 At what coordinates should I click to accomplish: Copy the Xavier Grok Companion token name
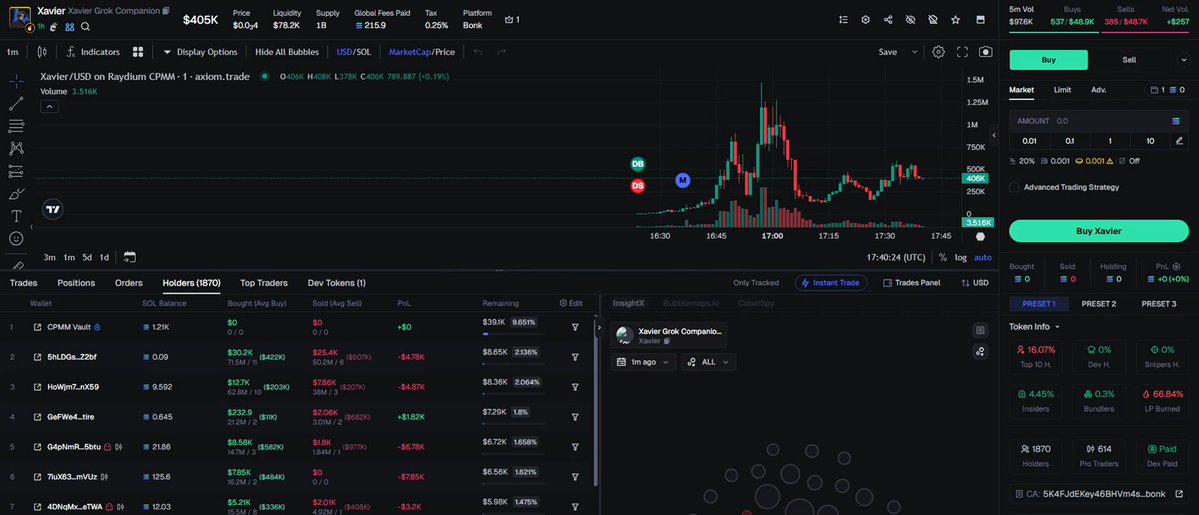pyautogui.click(x=166, y=11)
